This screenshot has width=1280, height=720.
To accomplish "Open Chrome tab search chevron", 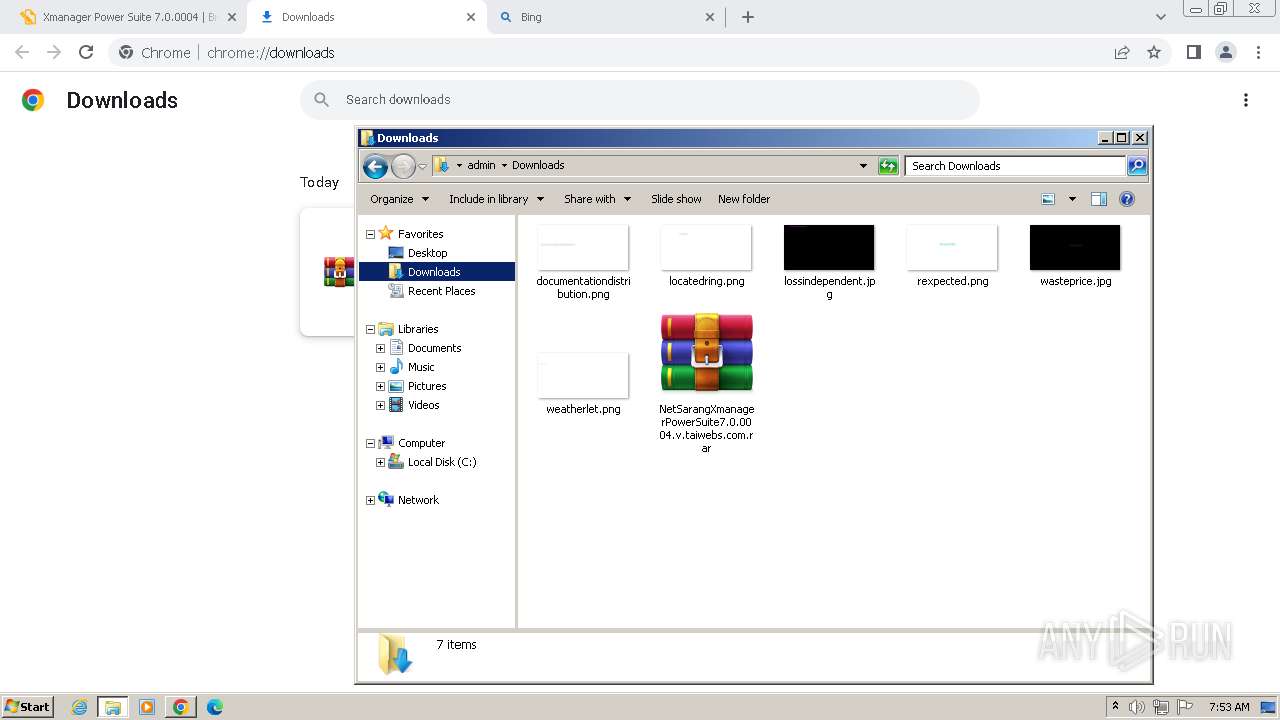I will [1160, 17].
